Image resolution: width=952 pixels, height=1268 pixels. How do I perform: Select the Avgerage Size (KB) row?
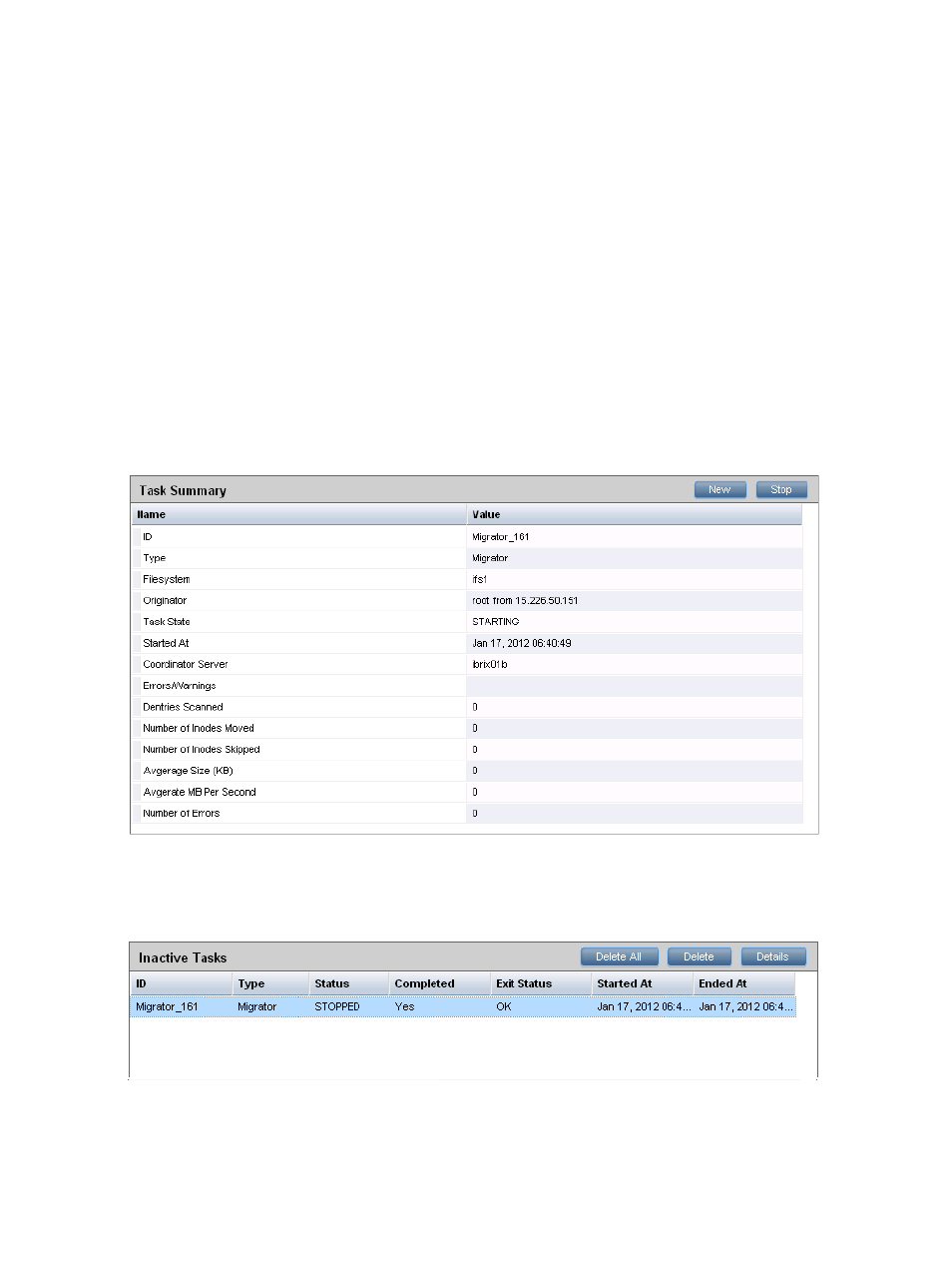point(467,771)
